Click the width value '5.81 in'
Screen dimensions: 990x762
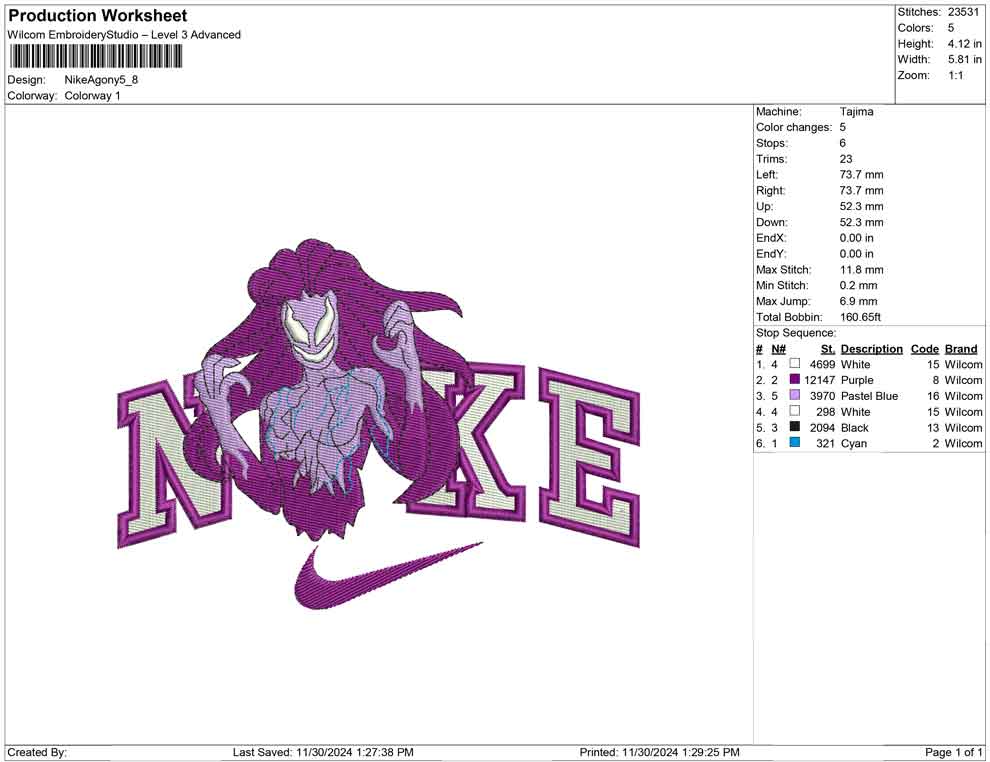point(964,59)
